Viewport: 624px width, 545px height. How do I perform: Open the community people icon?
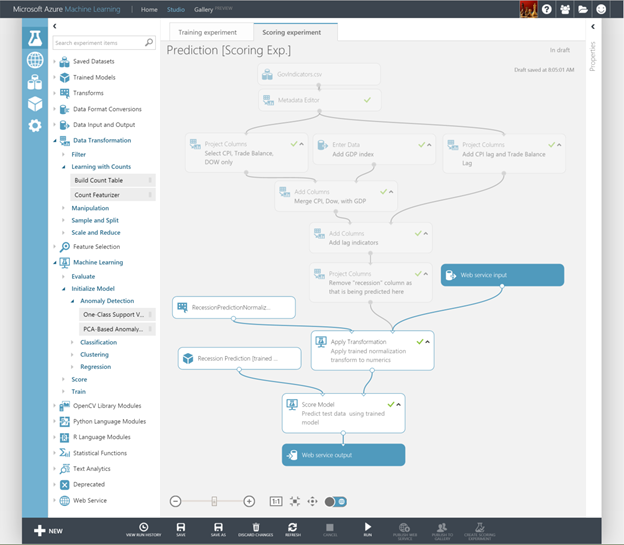[x=565, y=9]
